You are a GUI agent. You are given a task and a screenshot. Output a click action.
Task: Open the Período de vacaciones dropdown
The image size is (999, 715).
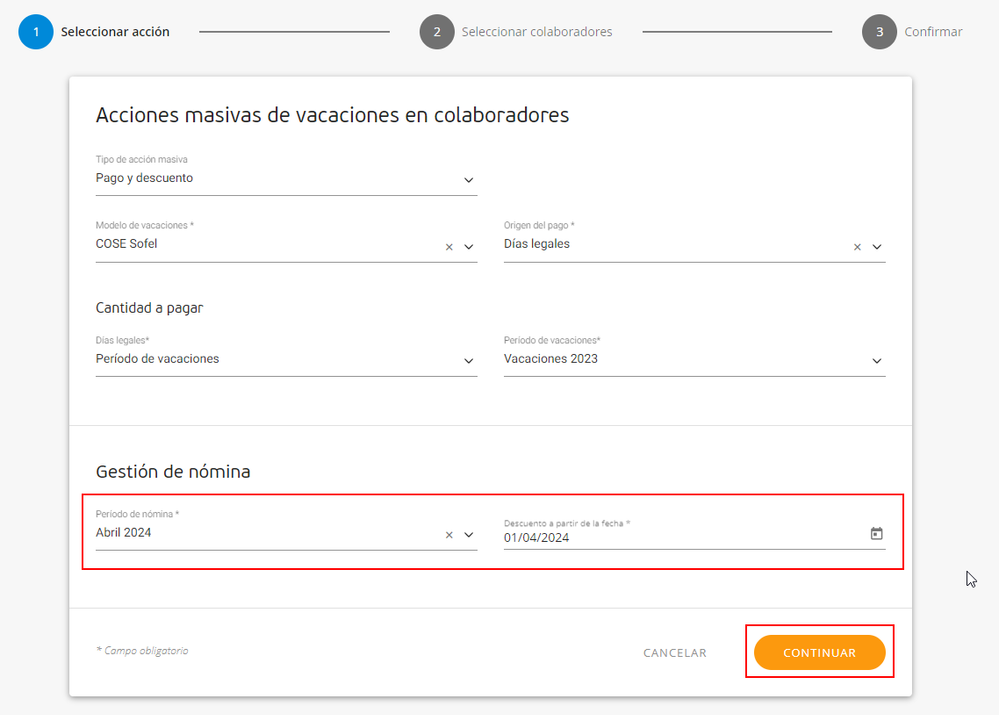click(x=694, y=359)
